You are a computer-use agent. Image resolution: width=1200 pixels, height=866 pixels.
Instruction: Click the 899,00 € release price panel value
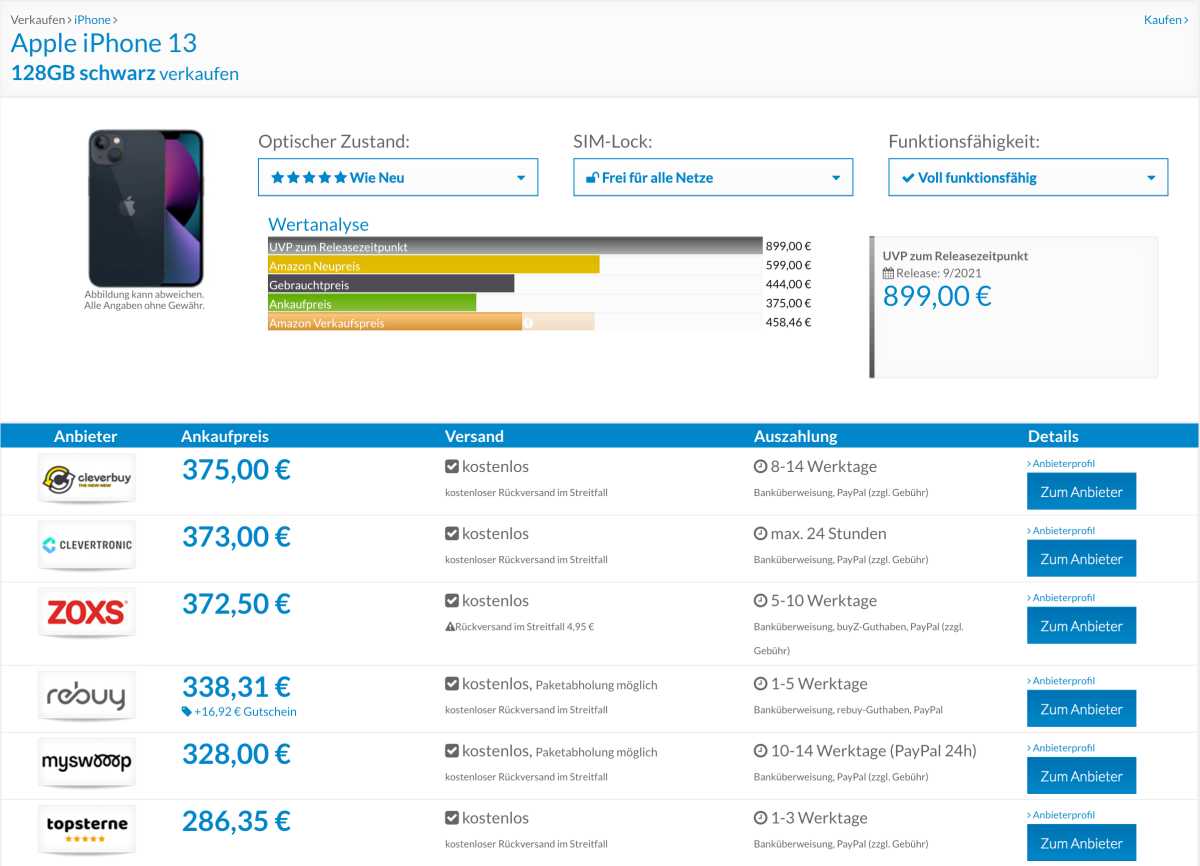(x=937, y=296)
